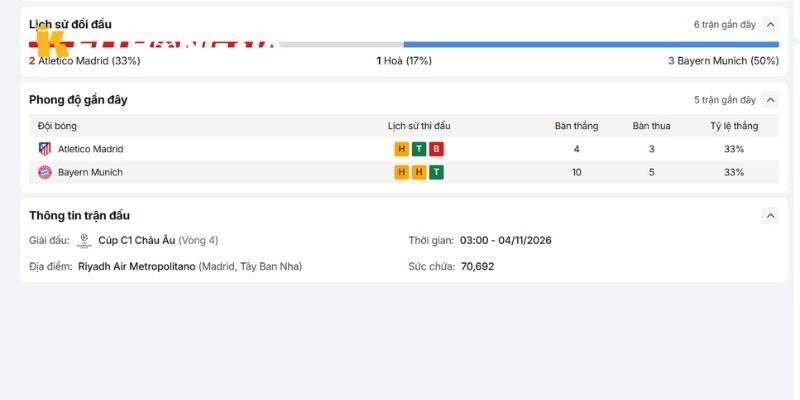Click Bayern Munich's first H result badge
The width and height of the screenshot is (800, 400).
point(402,172)
